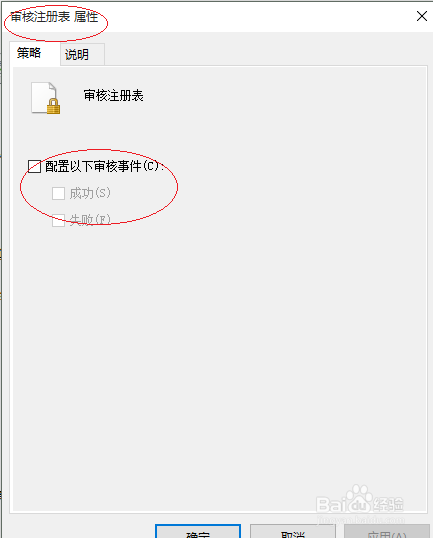Viewport: 433px width, 538px height.
Task: Click the golden padlock overlay on the icon
Action: click(53, 106)
